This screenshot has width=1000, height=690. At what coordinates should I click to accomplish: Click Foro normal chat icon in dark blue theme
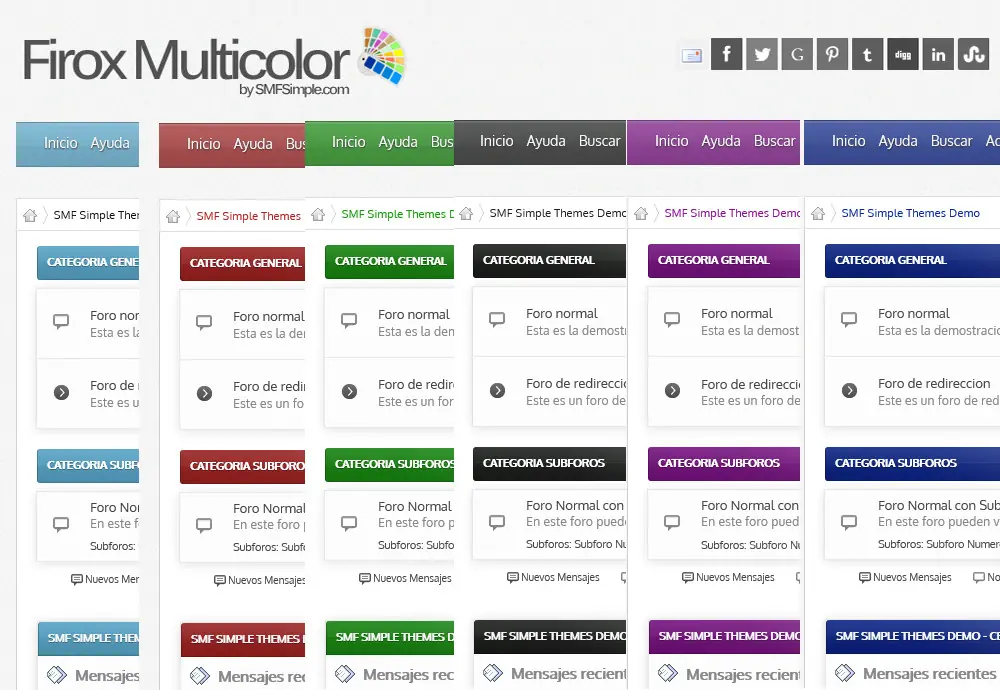pos(849,319)
